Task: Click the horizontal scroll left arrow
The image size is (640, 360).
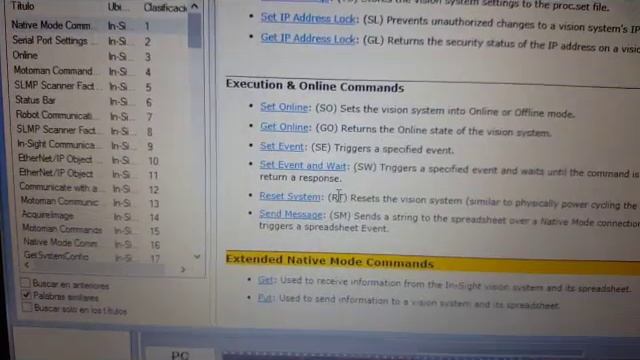Action: click(27, 265)
